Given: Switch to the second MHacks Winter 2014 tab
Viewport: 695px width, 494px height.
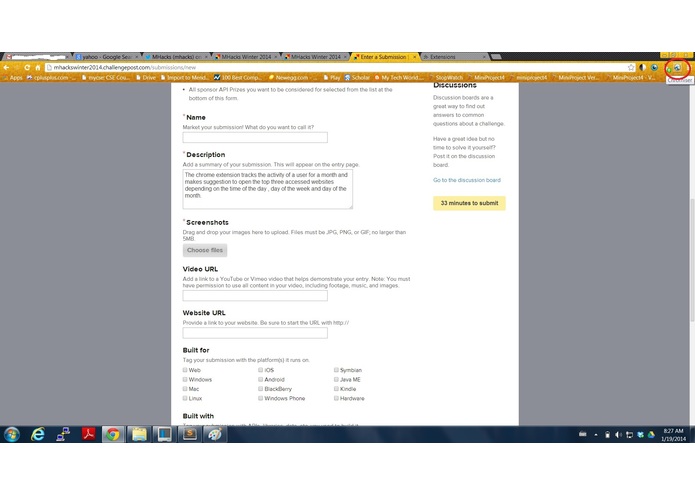Looking at the screenshot, I should (315, 57).
